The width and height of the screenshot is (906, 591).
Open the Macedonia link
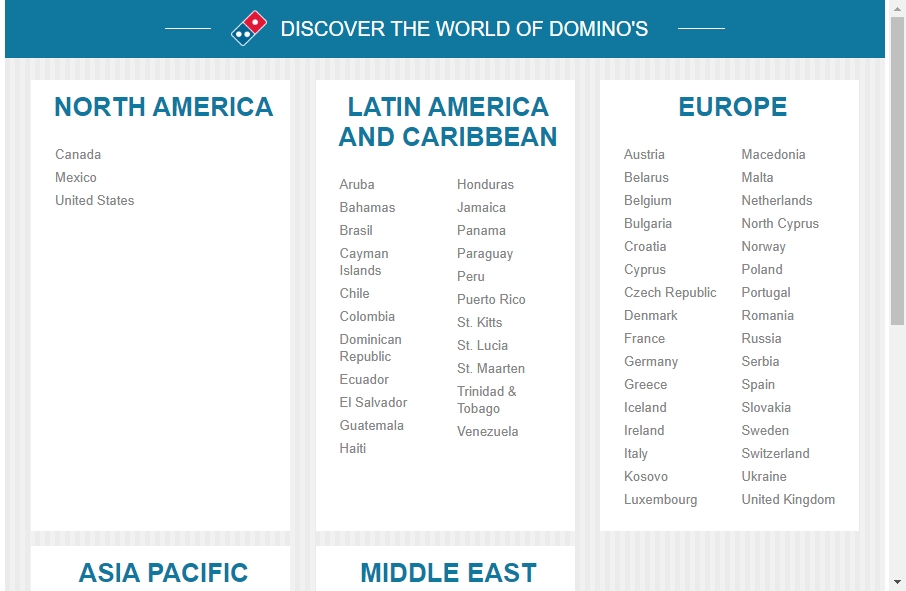[773, 154]
